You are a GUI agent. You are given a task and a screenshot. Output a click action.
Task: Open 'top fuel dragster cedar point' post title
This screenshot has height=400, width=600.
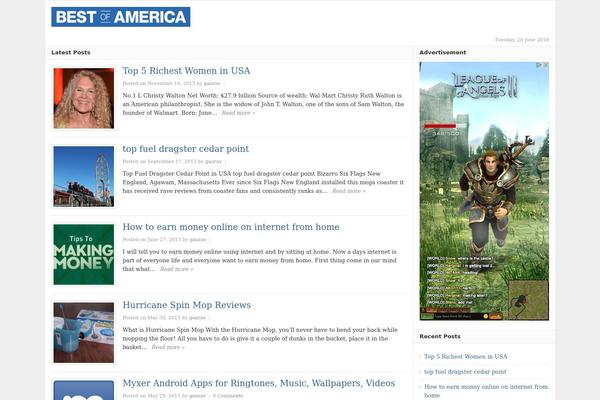tap(186, 149)
